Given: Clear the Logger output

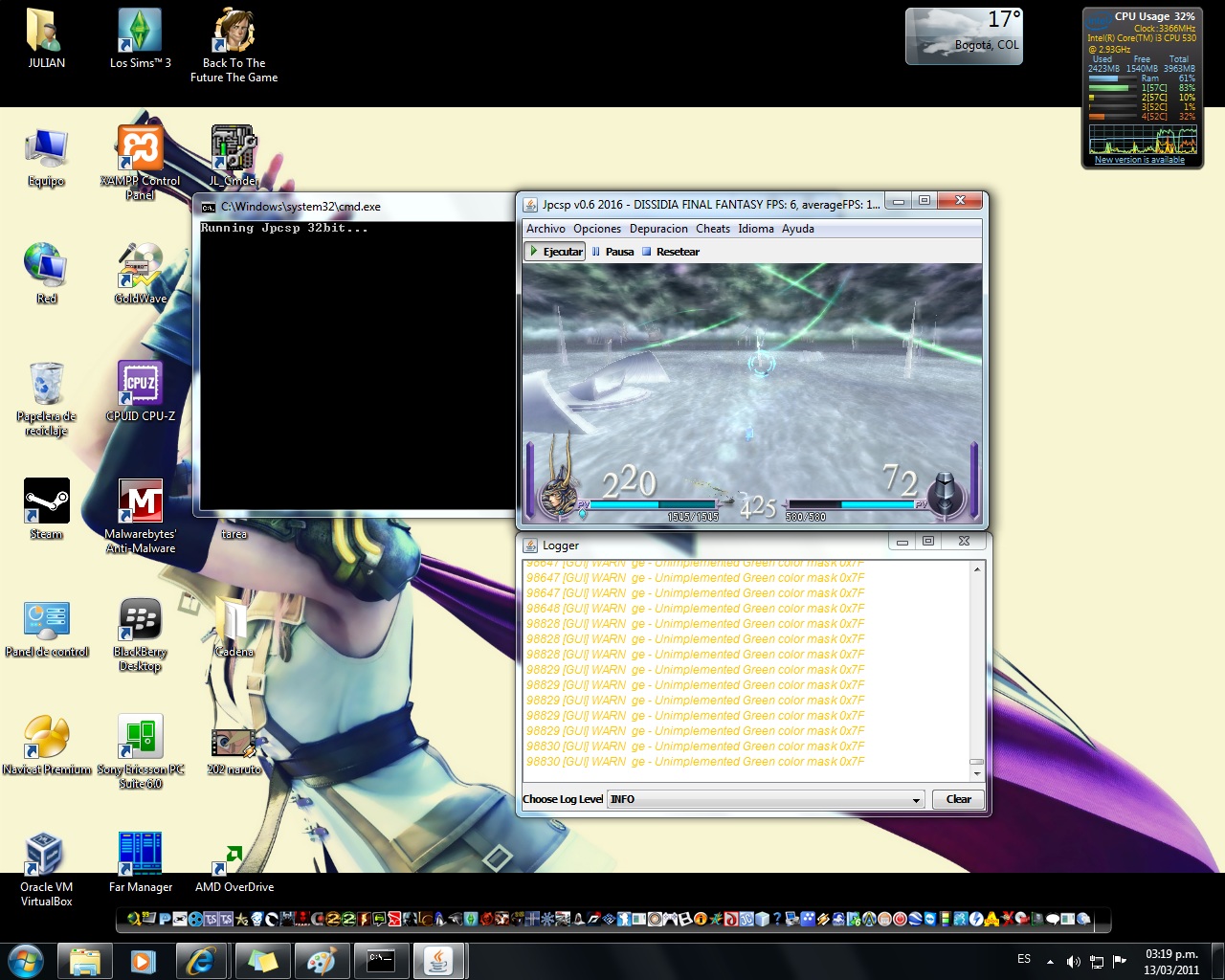Looking at the screenshot, I should [x=958, y=799].
